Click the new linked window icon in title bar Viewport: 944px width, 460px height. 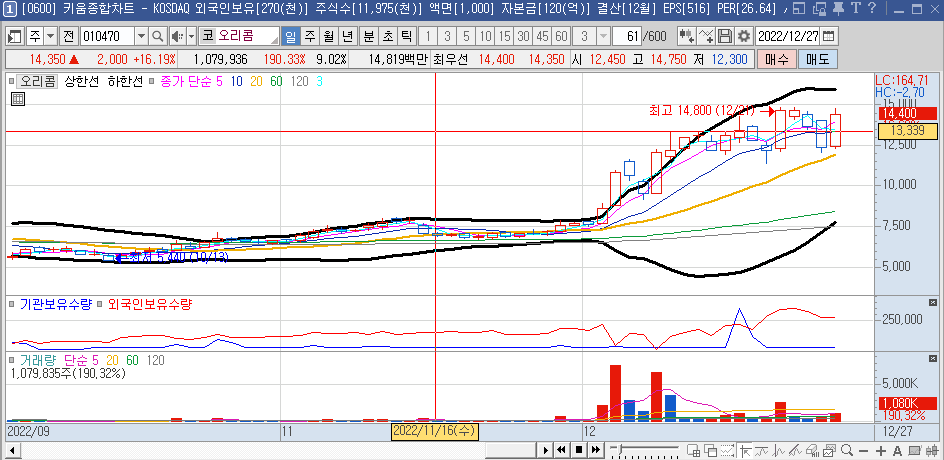click(x=799, y=8)
